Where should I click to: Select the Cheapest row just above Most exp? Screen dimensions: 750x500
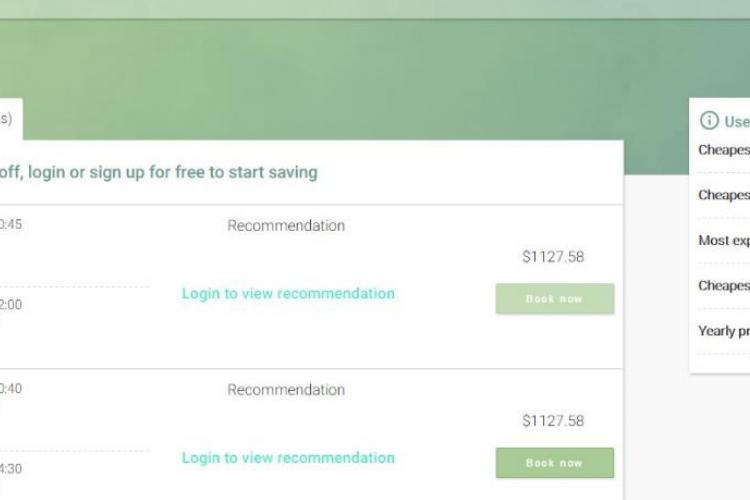(x=724, y=195)
